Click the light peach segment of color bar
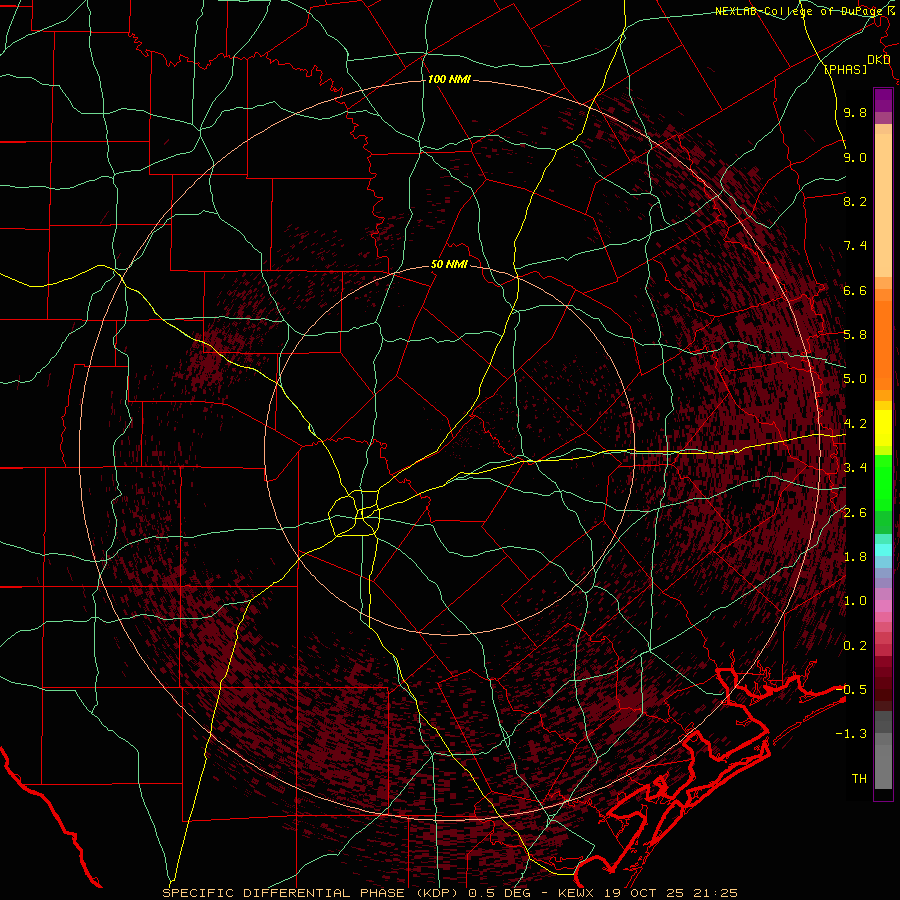The width and height of the screenshot is (900, 900). [x=883, y=207]
